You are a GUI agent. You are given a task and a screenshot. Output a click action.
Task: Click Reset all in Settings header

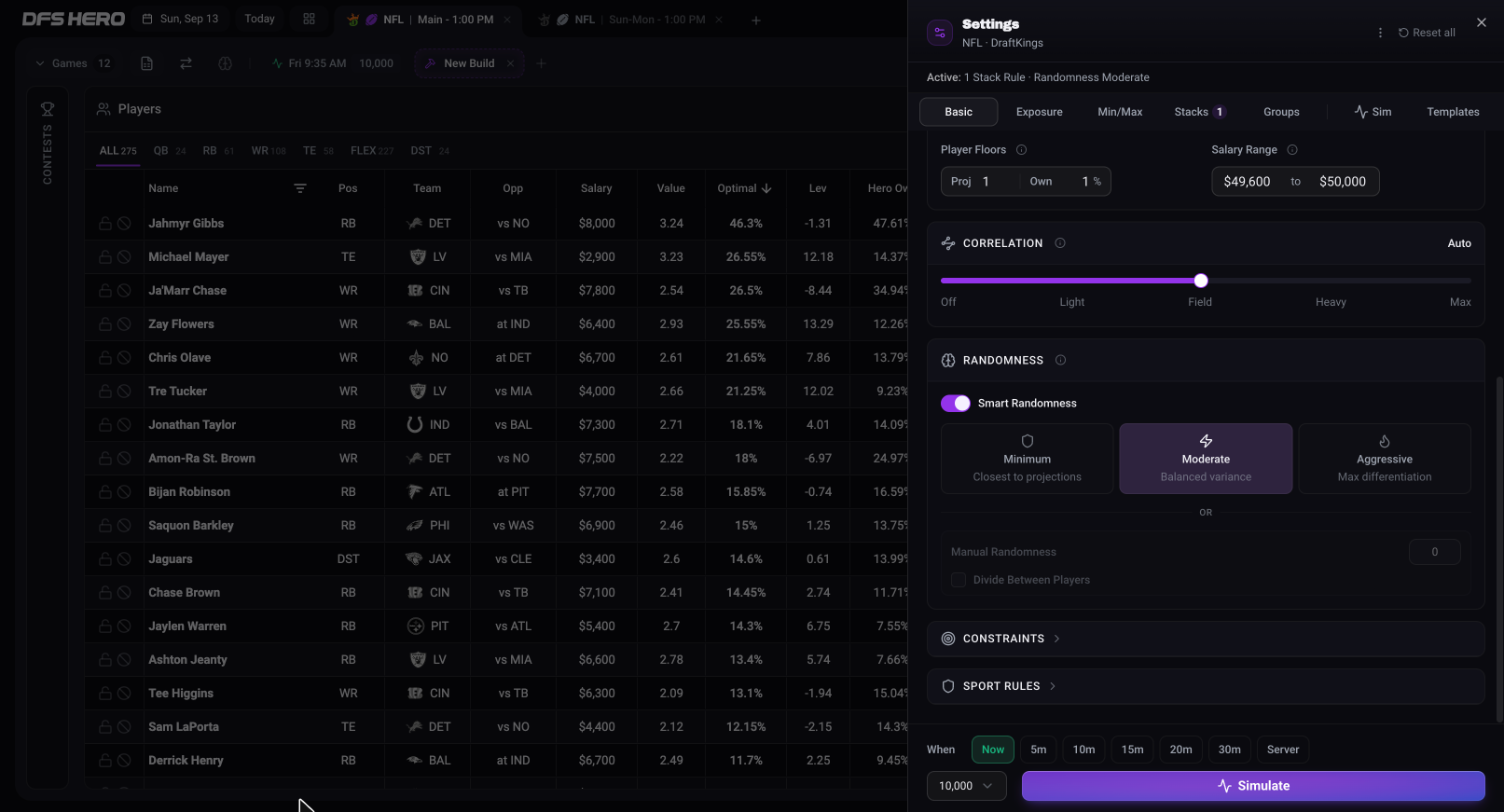[x=1427, y=33]
